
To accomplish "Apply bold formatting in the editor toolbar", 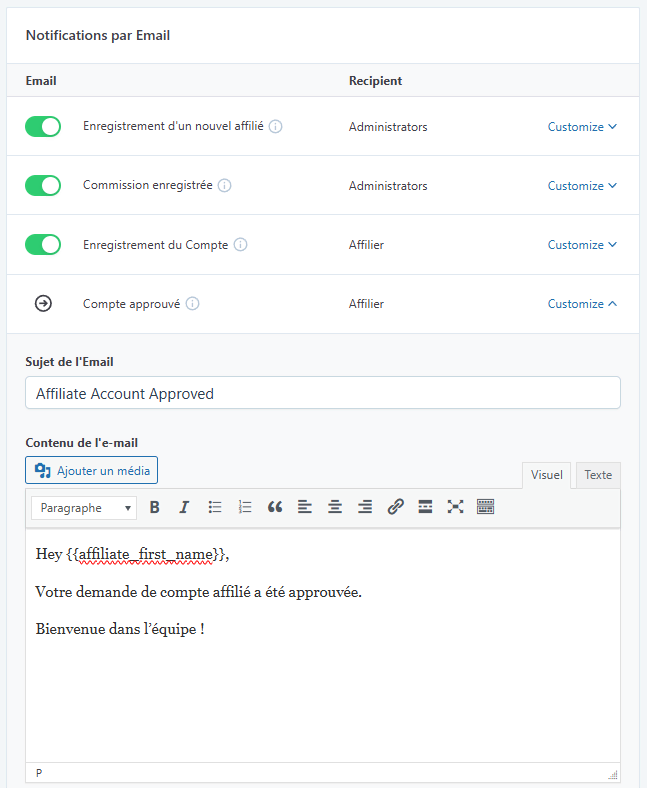I will click(x=154, y=507).
